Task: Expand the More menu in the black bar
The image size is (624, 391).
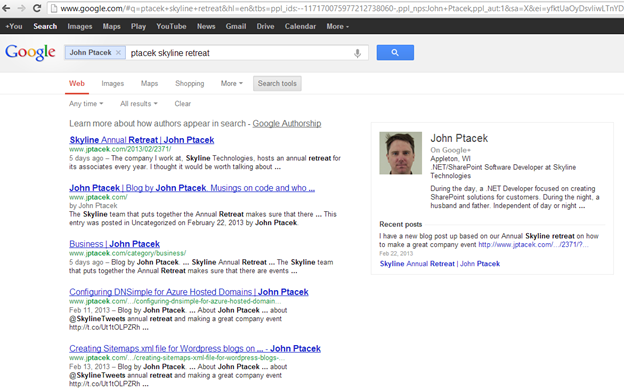Action: (x=337, y=26)
